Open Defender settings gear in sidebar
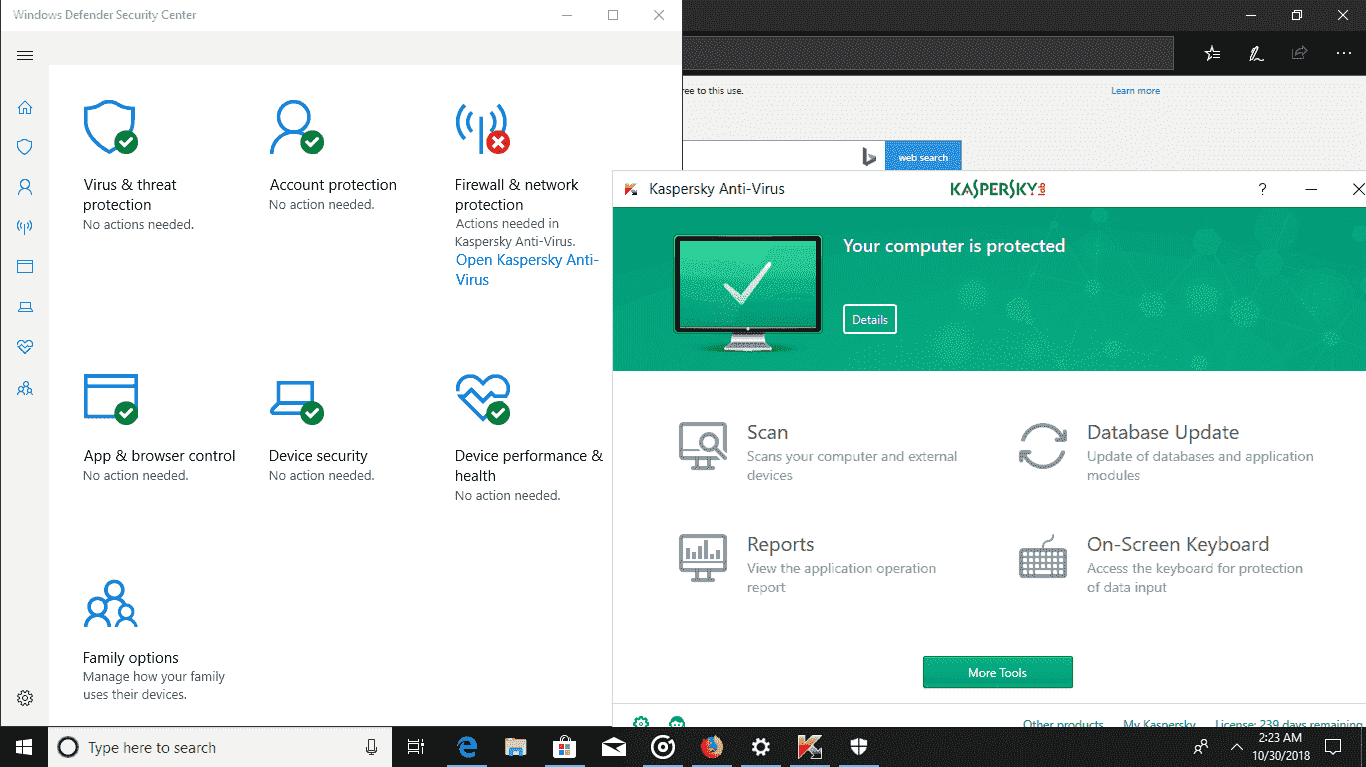 point(25,698)
